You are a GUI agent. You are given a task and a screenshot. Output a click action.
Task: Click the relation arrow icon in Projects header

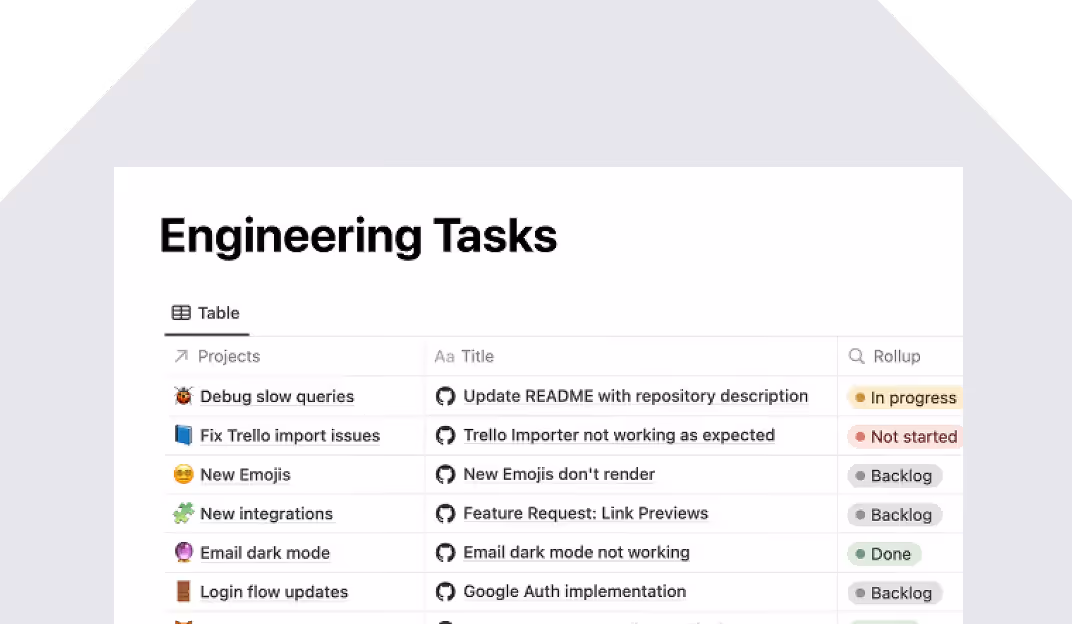coord(181,356)
